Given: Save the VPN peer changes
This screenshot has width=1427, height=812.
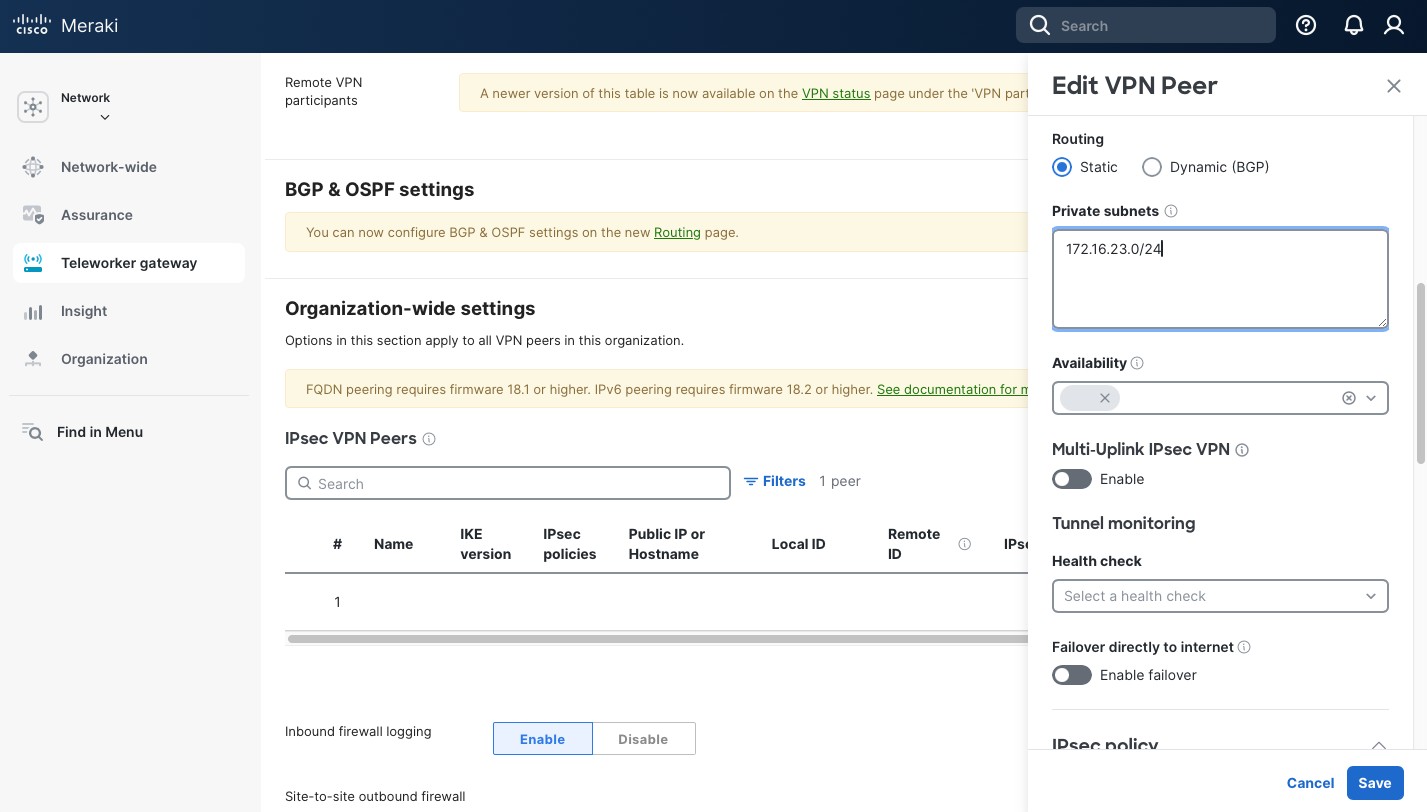Looking at the screenshot, I should 1374,783.
